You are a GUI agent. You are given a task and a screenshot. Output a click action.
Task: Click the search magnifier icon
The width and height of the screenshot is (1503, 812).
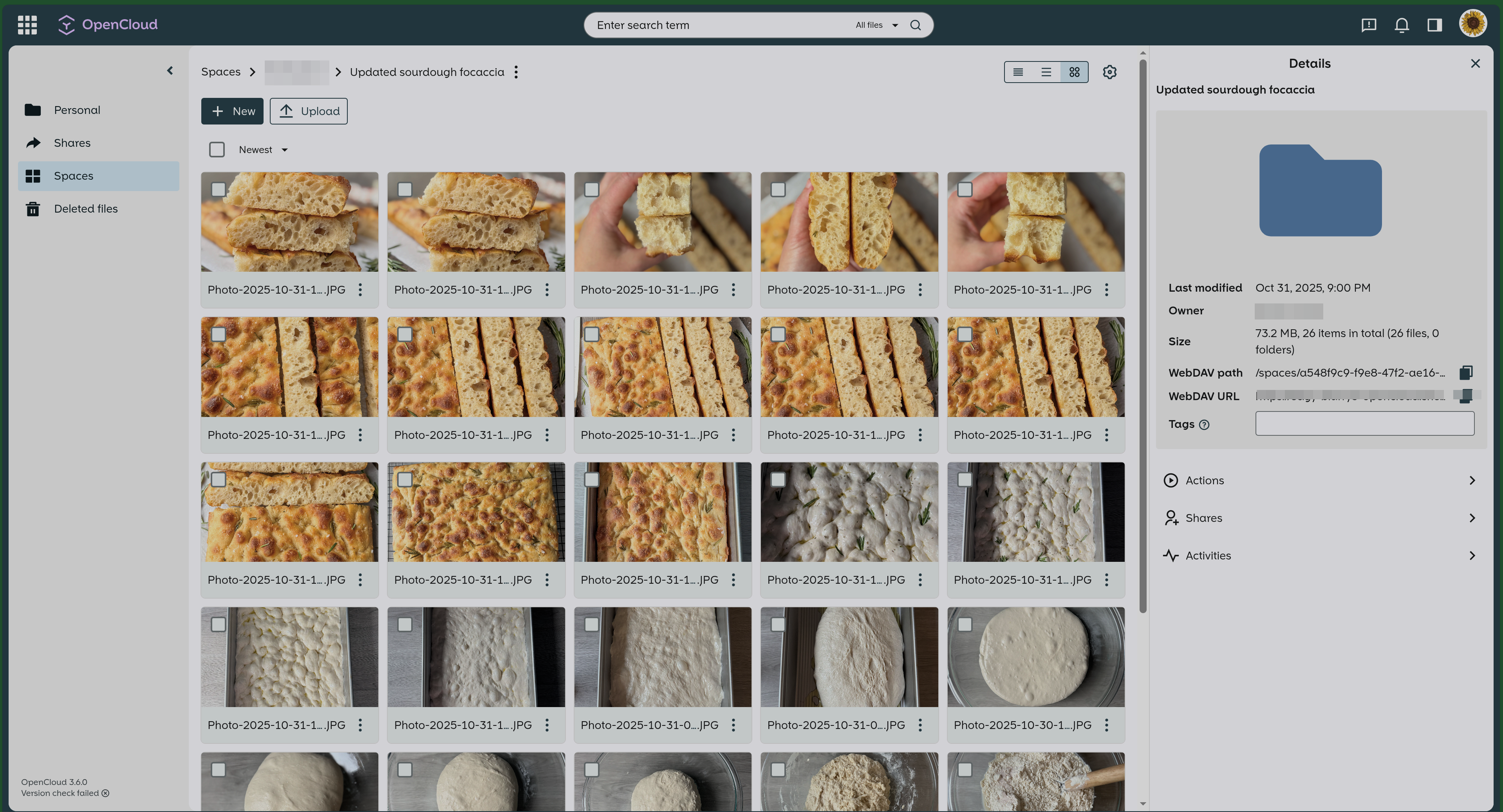tap(916, 25)
